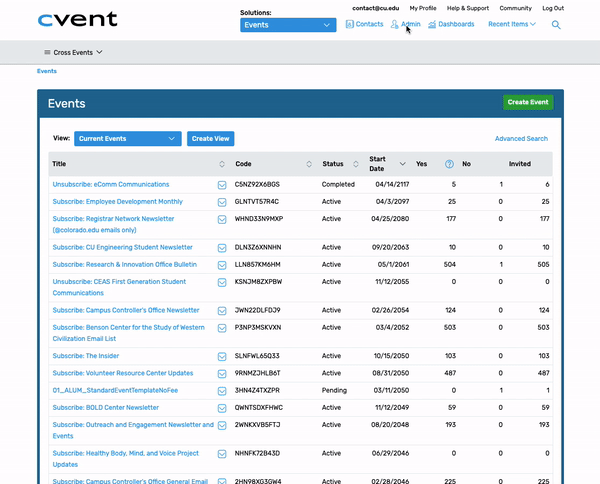Image resolution: width=600 pixels, height=484 pixels.
Task: Open Subscribe: The Insider event
Action: click(86, 356)
